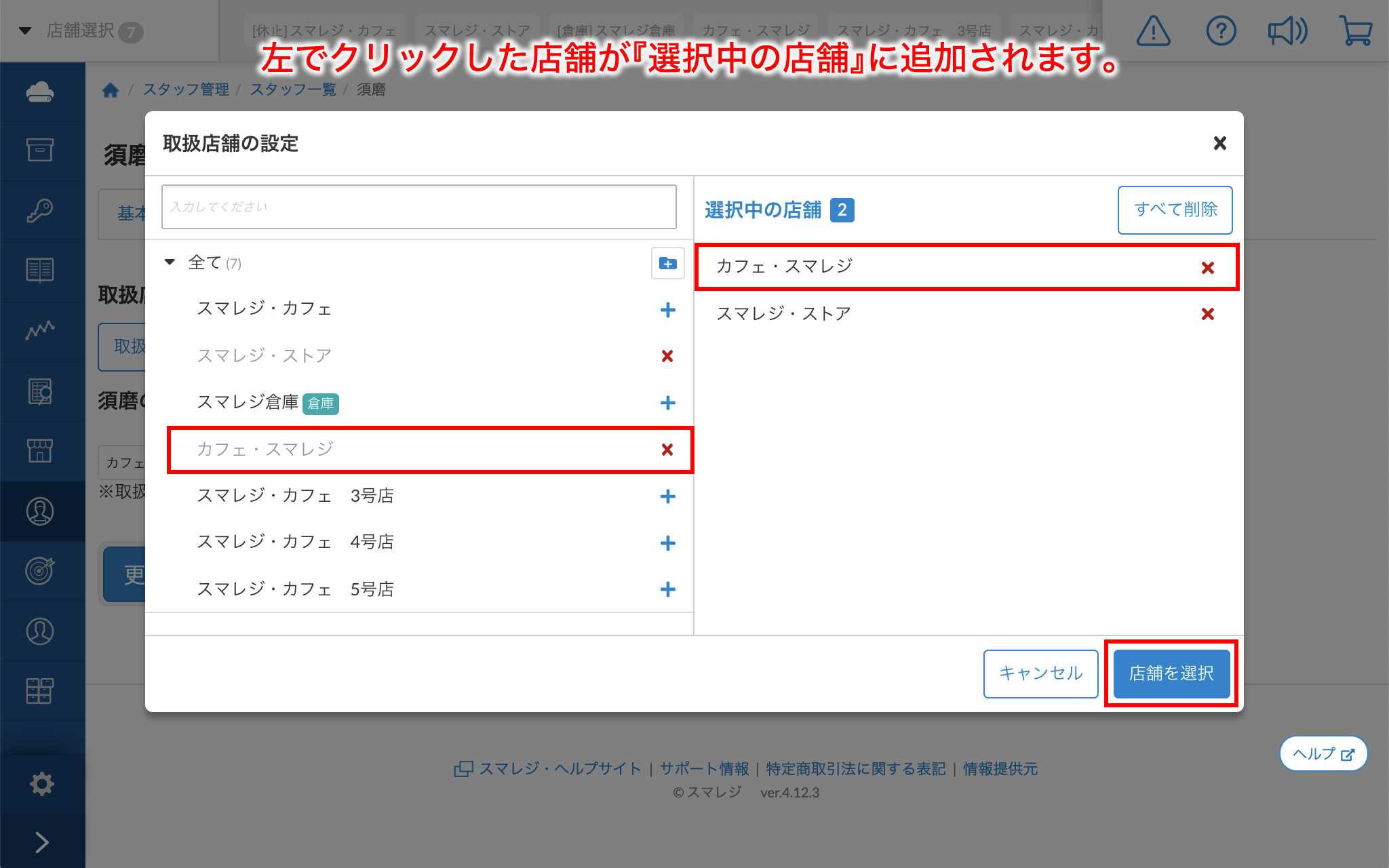This screenshot has height=868, width=1389.
Task: Open スタッフ一覧 breadcrumb link
Action: pyautogui.click(x=293, y=90)
